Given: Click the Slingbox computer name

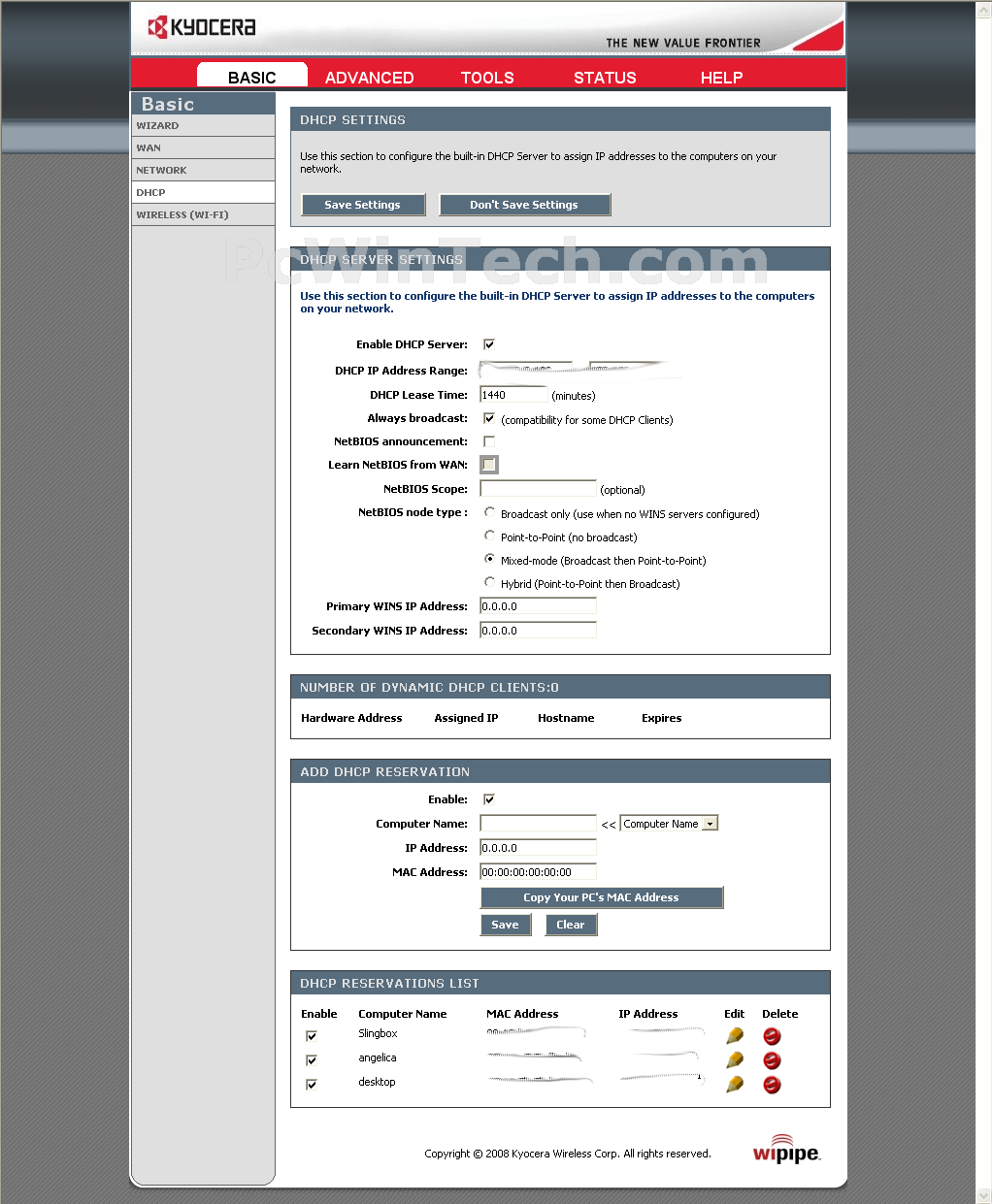Looking at the screenshot, I should (378, 1033).
